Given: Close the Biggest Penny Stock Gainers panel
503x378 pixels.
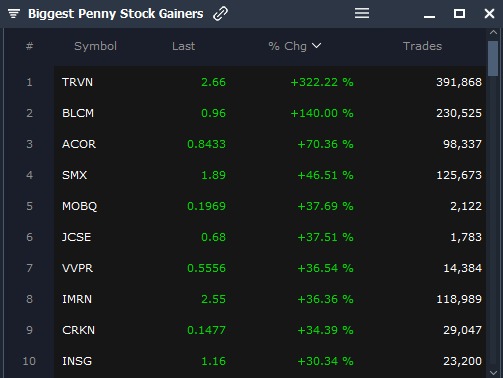Looking at the screenshot, I should (x=489, y=14).
